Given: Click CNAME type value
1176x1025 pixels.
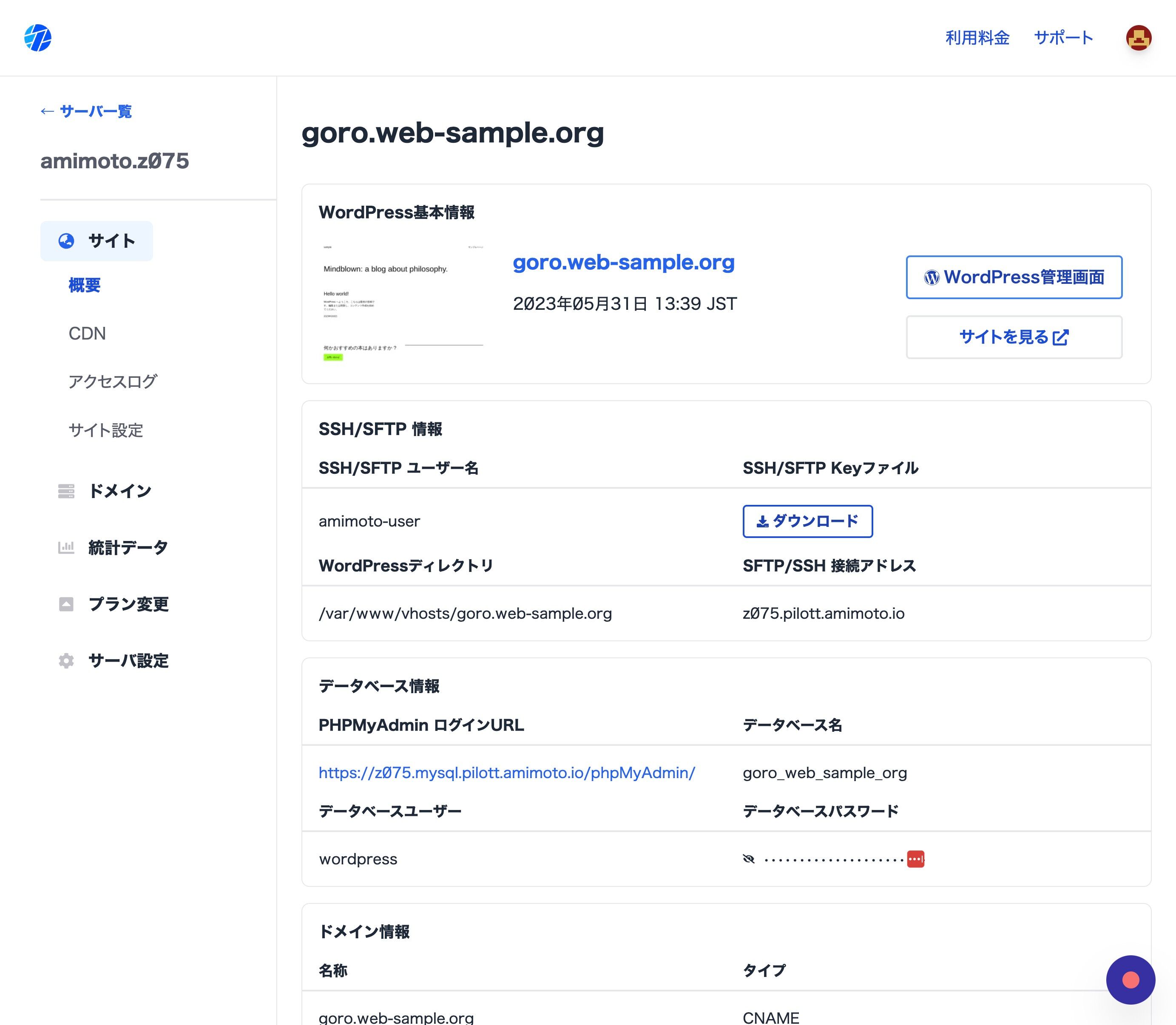Looking at the screenshot, I should pyautogui.click(x=771, y=1018).
